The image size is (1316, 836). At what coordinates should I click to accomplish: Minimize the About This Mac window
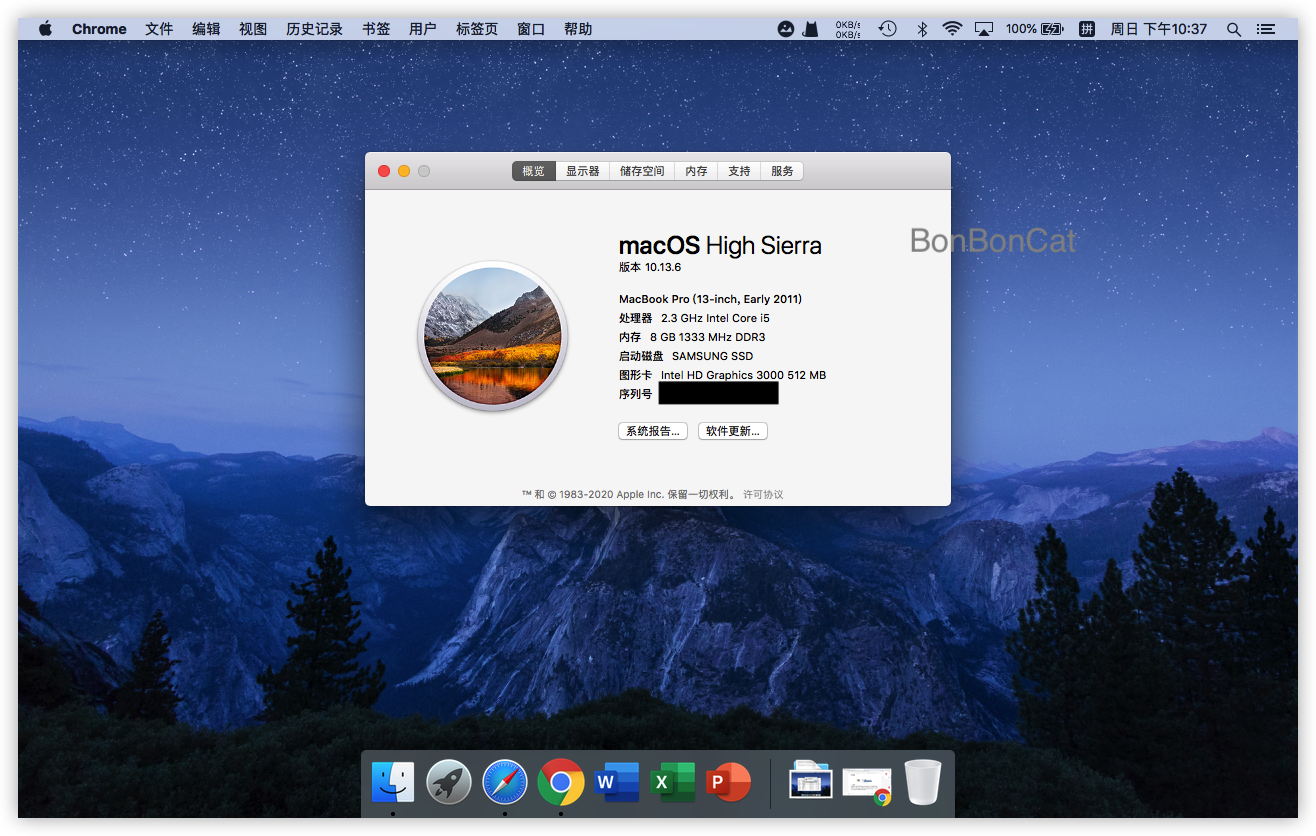(x=404, y=171)
